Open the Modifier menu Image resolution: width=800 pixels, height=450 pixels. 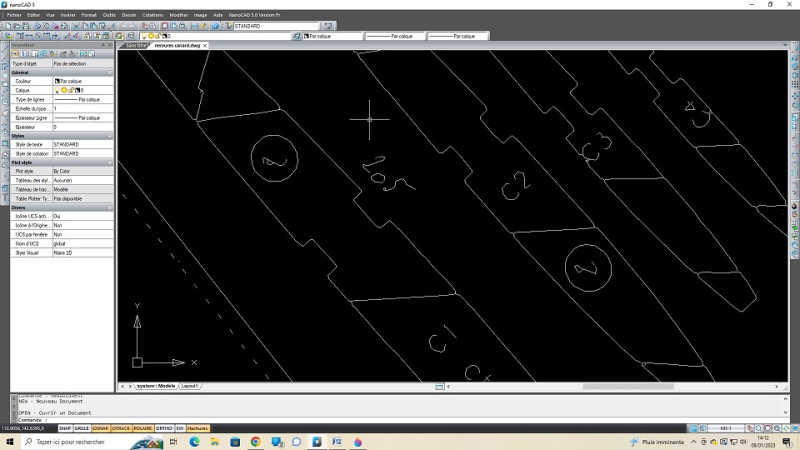179,15
